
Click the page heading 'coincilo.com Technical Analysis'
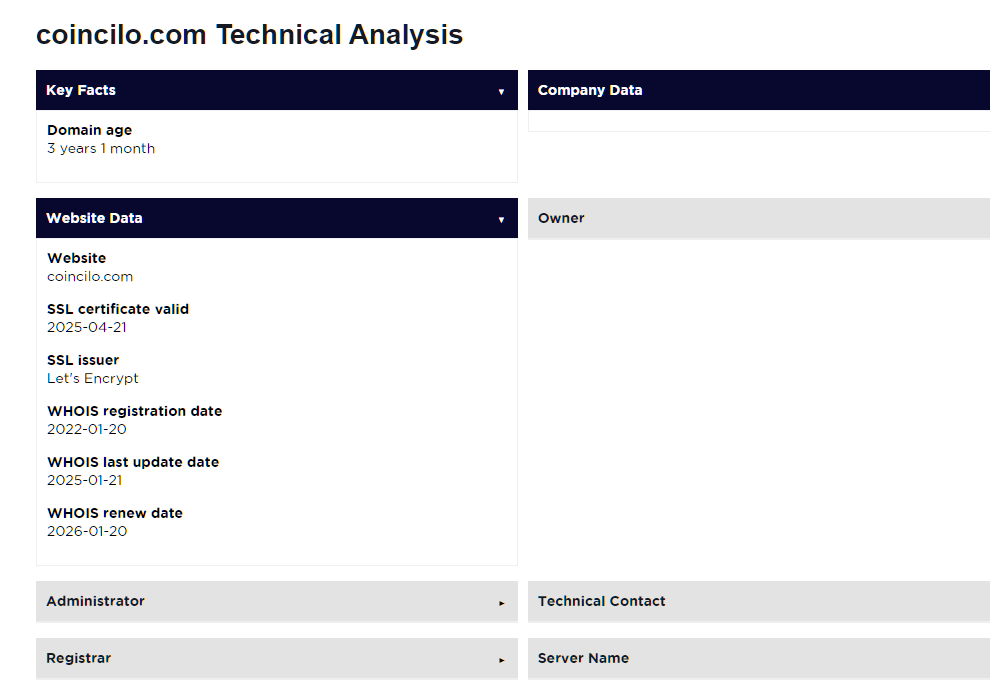coord(249,35)
